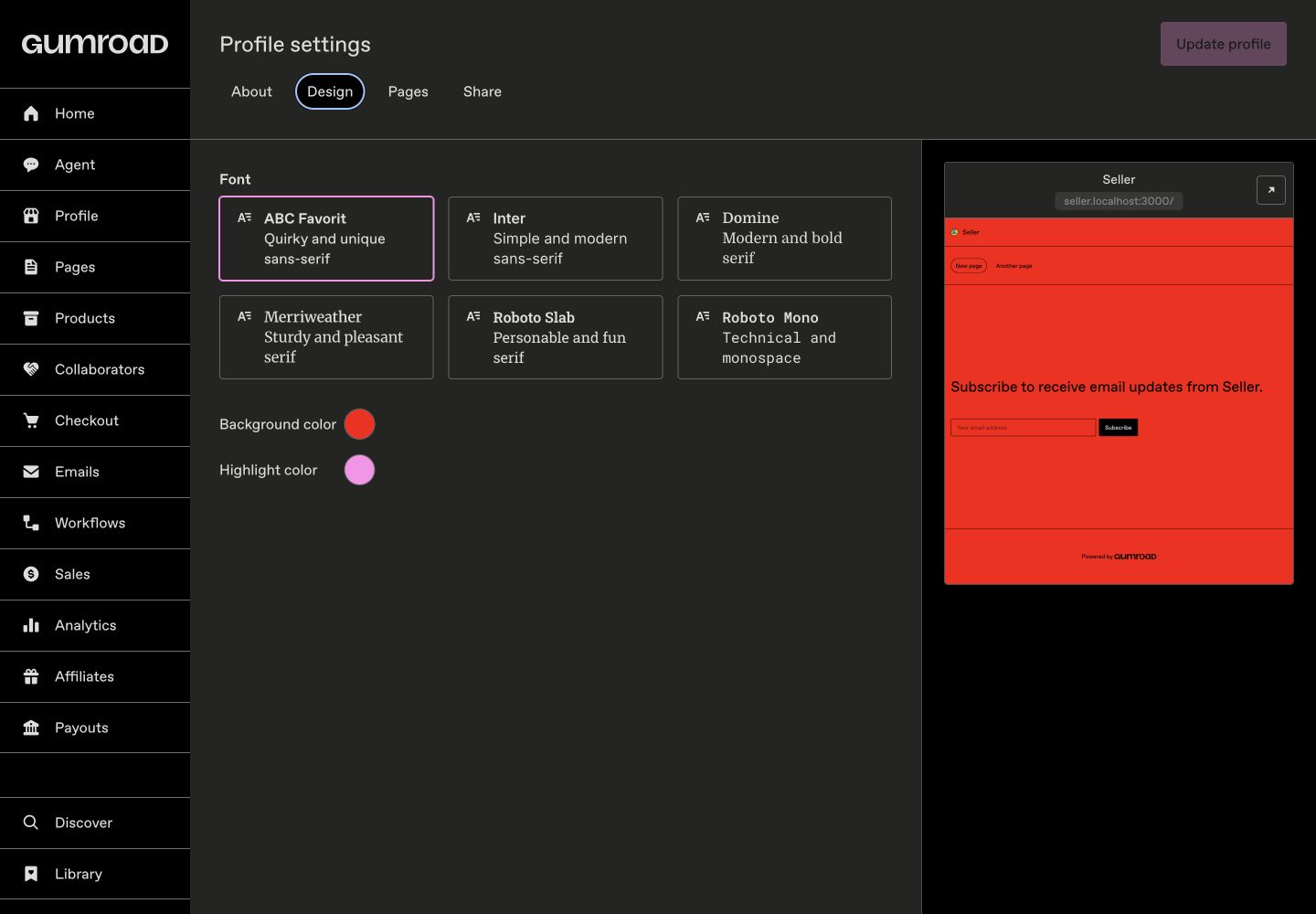The width and height of the screenshot is (1316, 914).
Task: Click the Sales dollar coin icon
Action: [x=31, y=574]
